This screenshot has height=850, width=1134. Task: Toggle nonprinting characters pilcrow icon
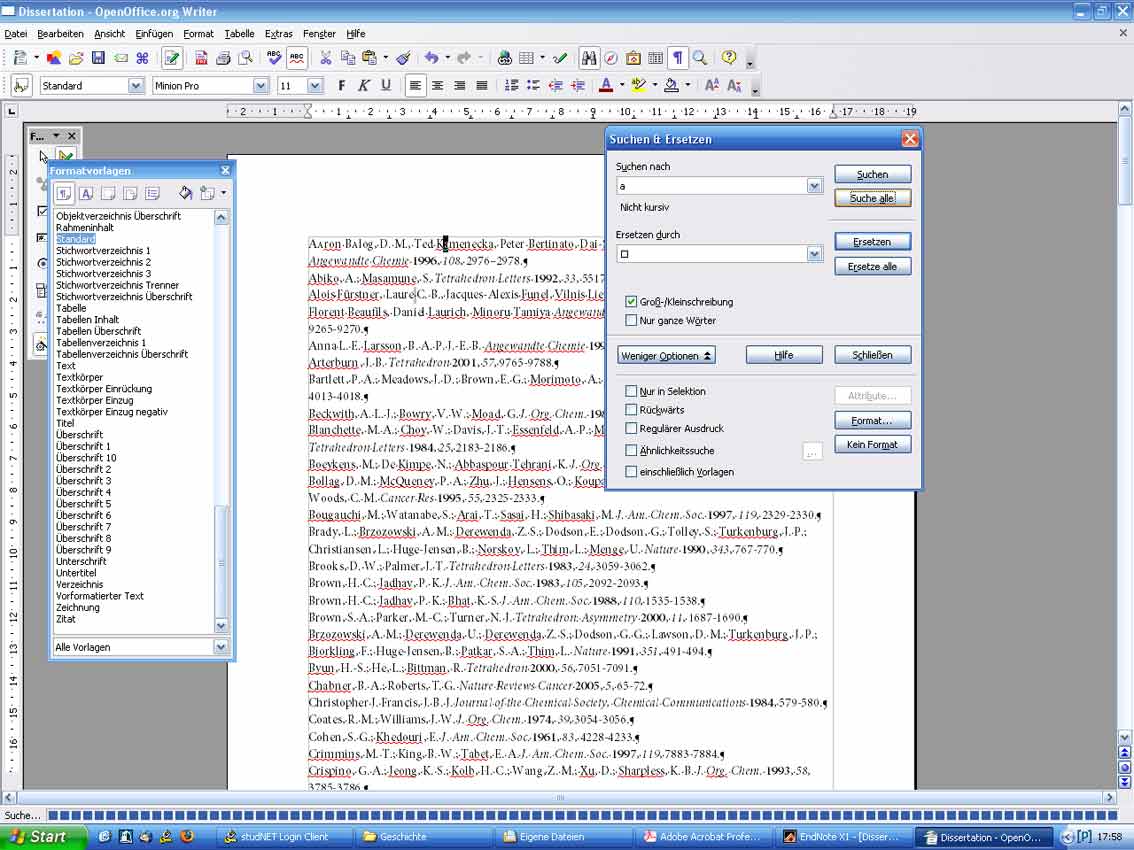[678, 58]
